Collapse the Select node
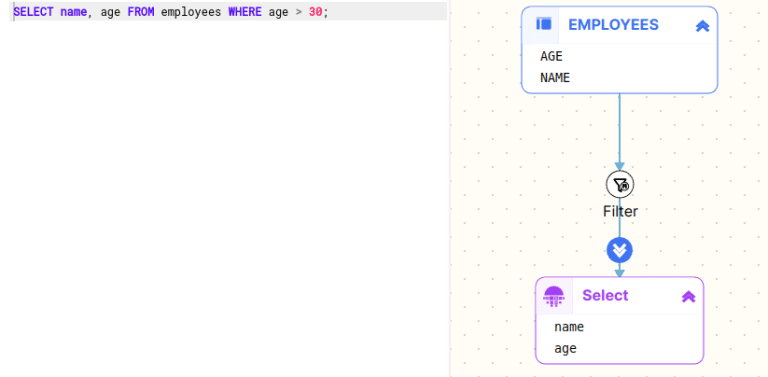Screen dimensions: 768x377 click(689, 296)
